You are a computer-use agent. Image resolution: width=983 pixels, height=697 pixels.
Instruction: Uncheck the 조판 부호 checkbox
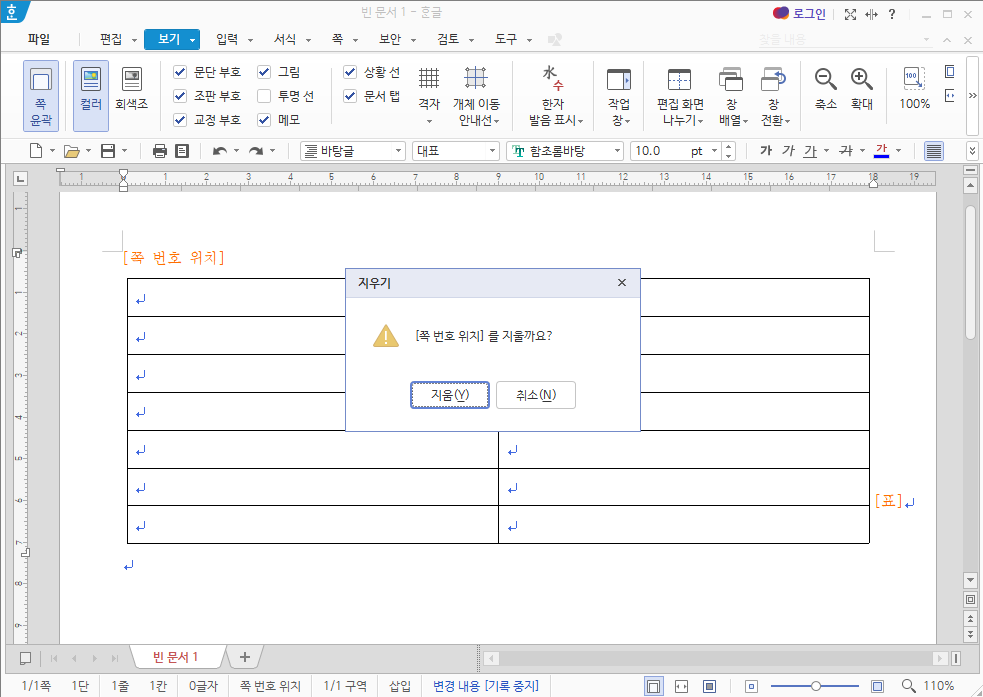click(180, 96)
